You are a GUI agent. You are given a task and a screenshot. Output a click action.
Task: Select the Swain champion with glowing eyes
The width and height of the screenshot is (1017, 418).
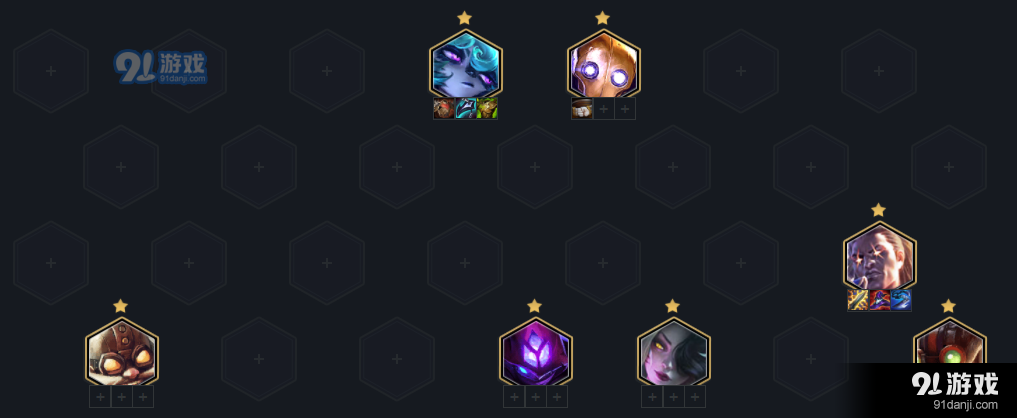(x=879, y=257)
